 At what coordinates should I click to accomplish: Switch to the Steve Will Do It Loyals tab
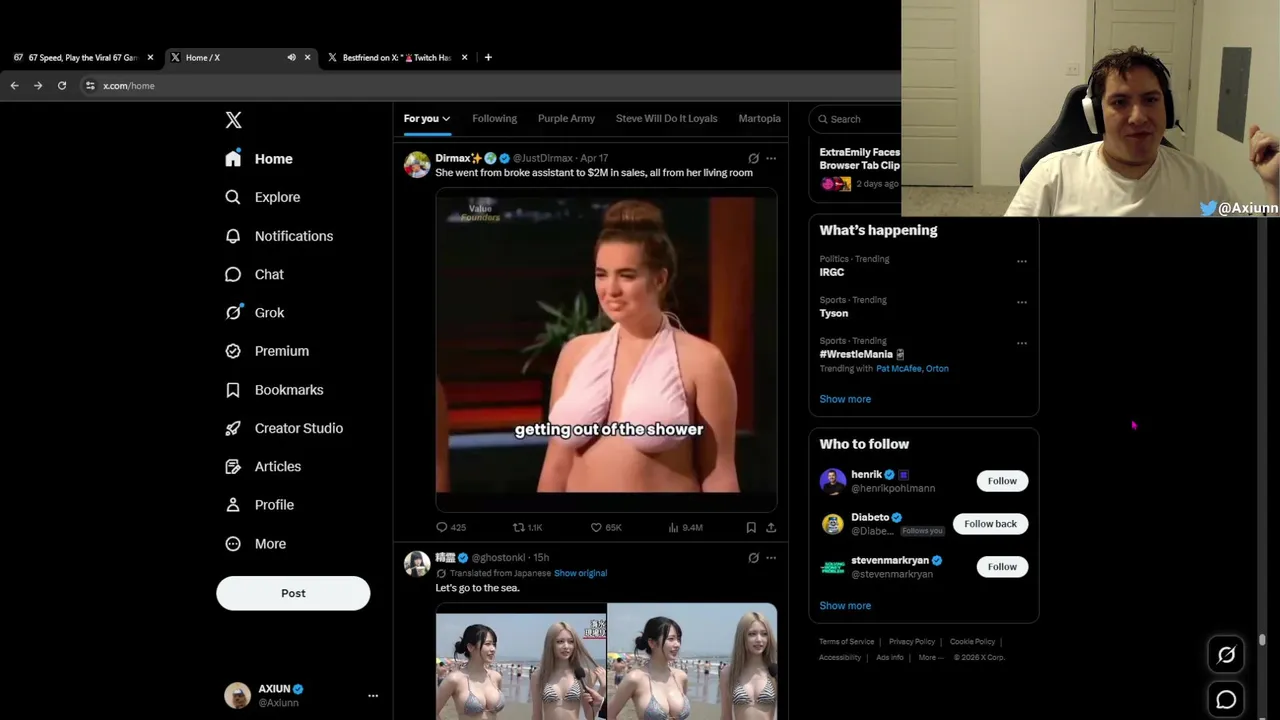point(666,118)
